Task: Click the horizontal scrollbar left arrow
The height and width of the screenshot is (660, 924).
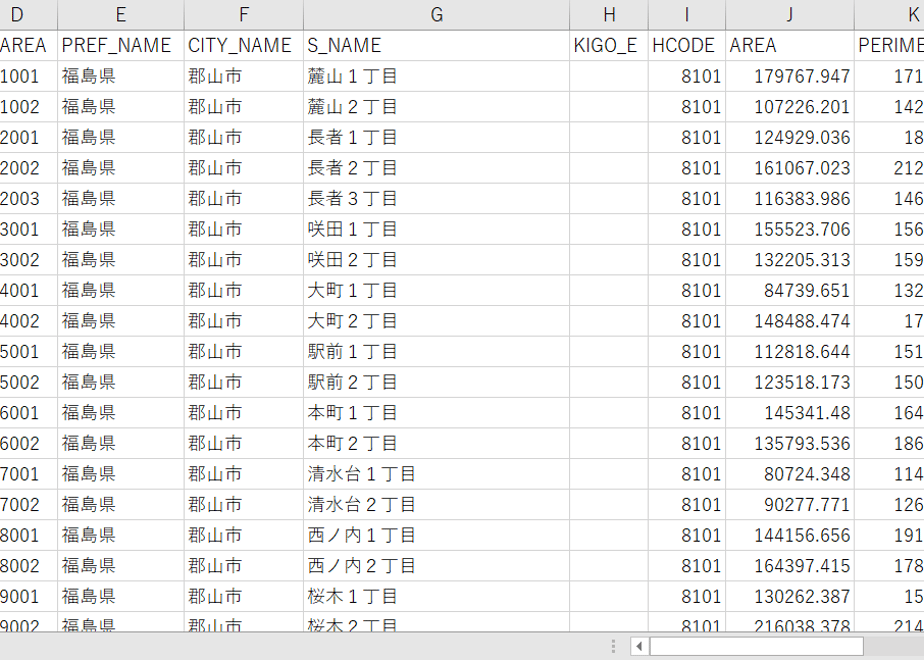Action: 639,646
